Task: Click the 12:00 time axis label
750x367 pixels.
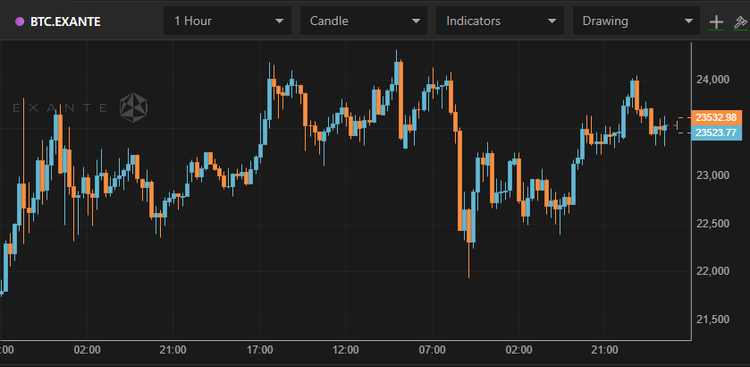Action: [x=345, y=350]
